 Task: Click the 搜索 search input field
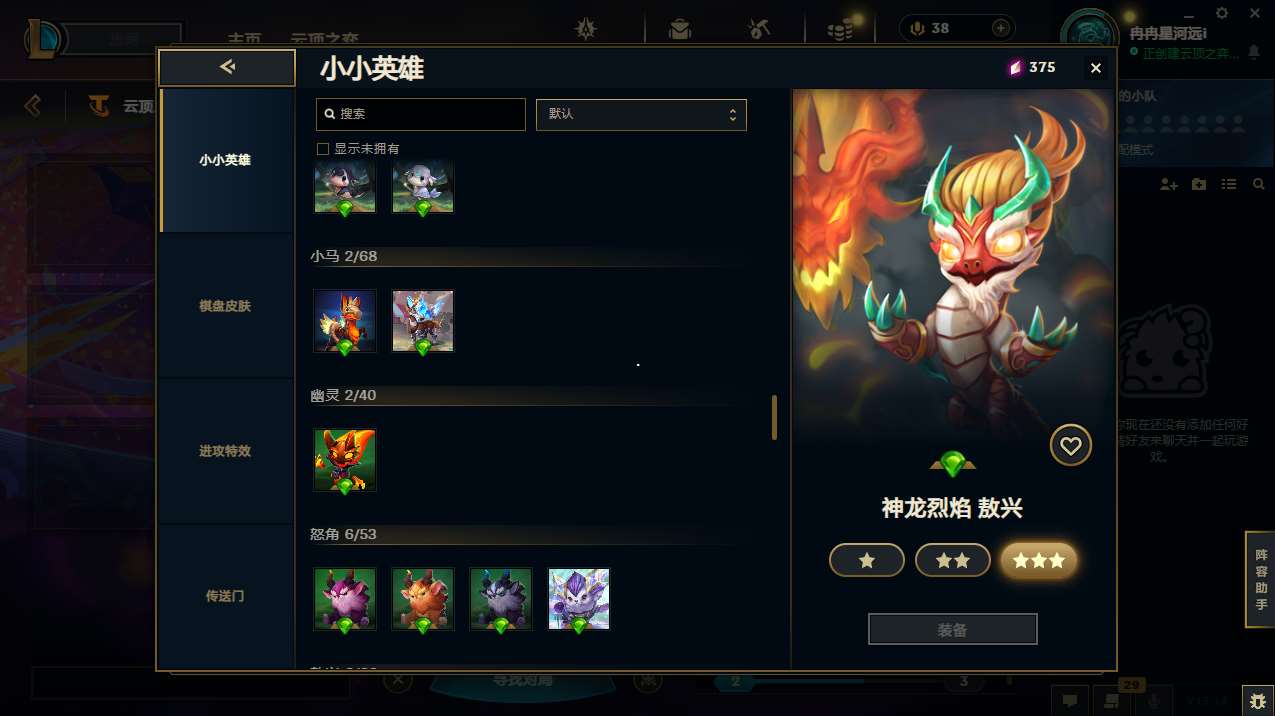[421, 114]
